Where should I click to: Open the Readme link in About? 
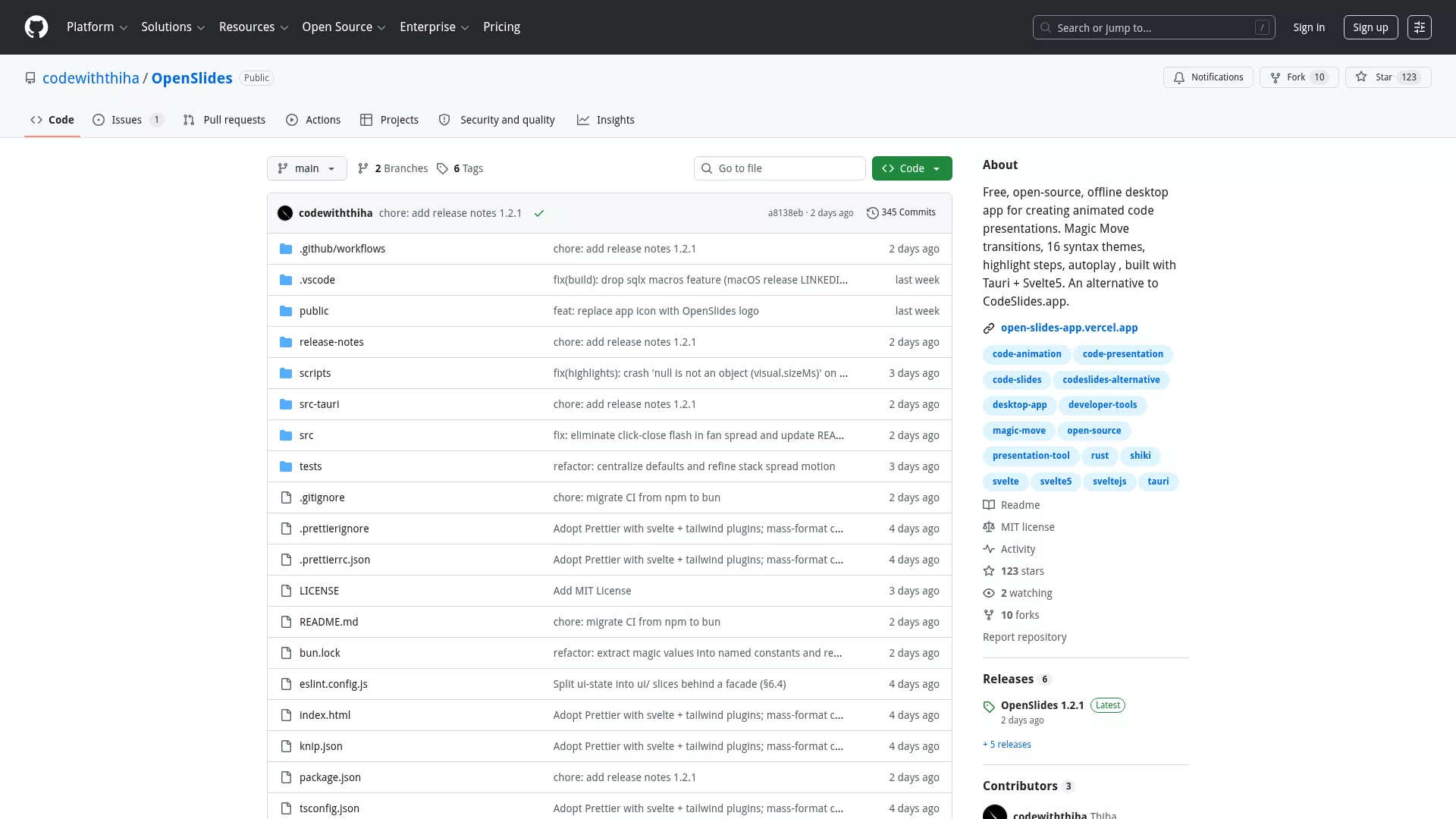[1012, 505]
